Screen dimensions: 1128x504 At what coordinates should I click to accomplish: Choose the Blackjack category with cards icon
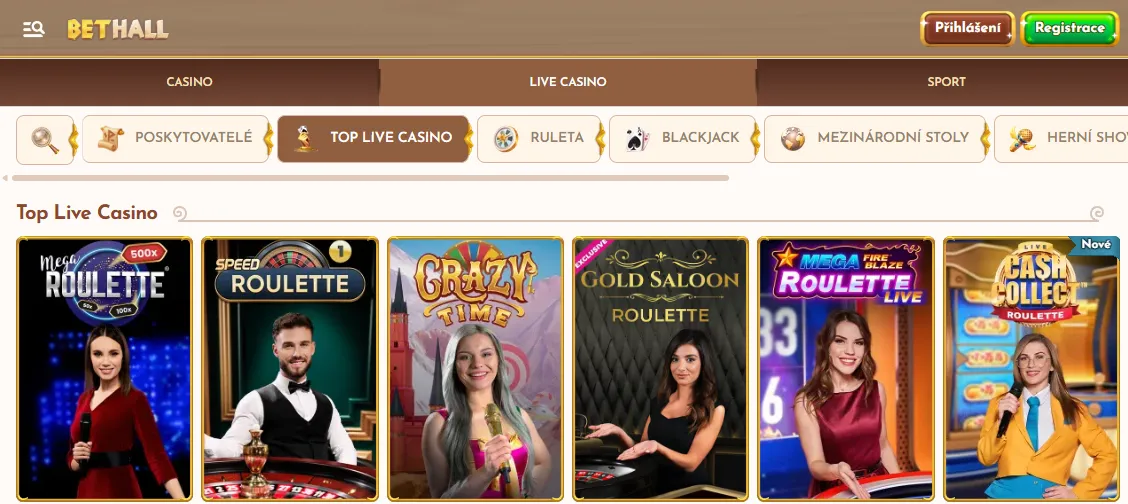(682, 139)
